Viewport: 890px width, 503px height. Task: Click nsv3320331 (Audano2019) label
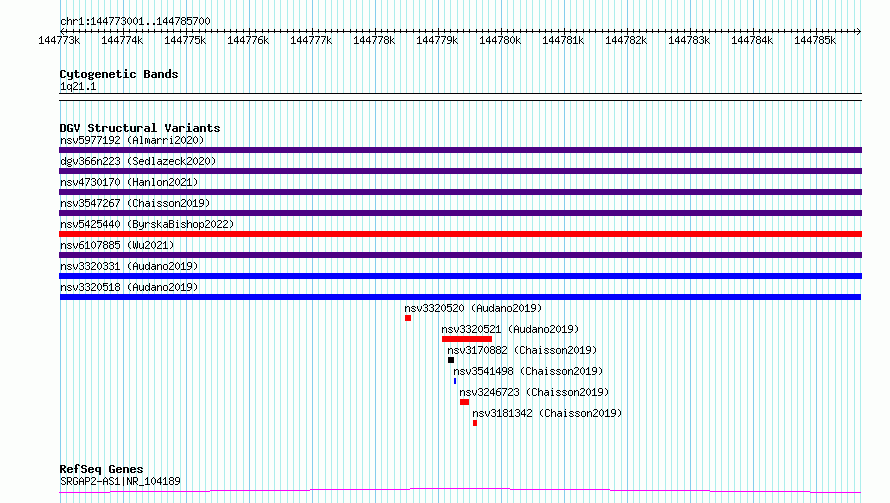pyautogui.click(x=129, y=266)
